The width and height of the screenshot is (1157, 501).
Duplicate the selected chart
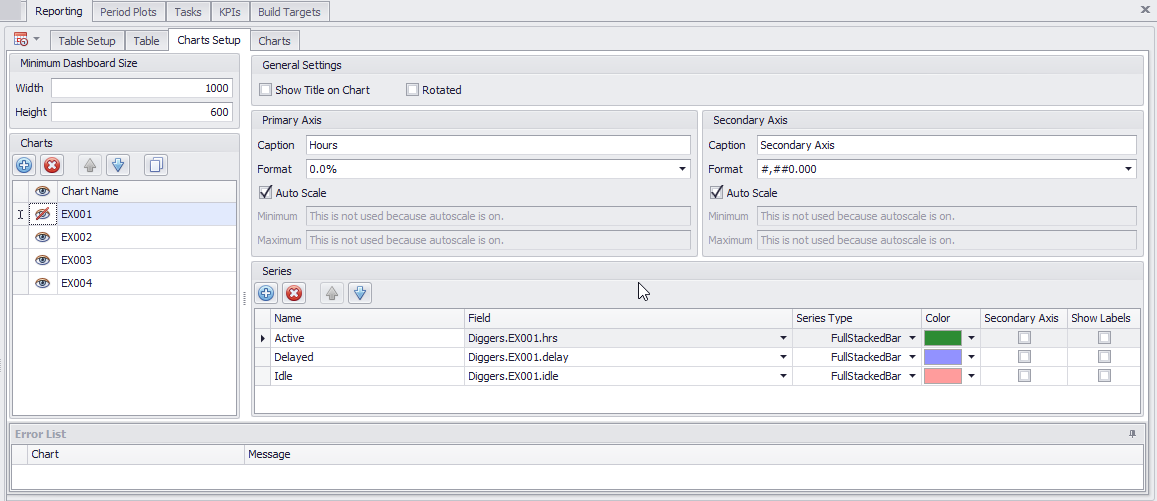pos(156,165)
